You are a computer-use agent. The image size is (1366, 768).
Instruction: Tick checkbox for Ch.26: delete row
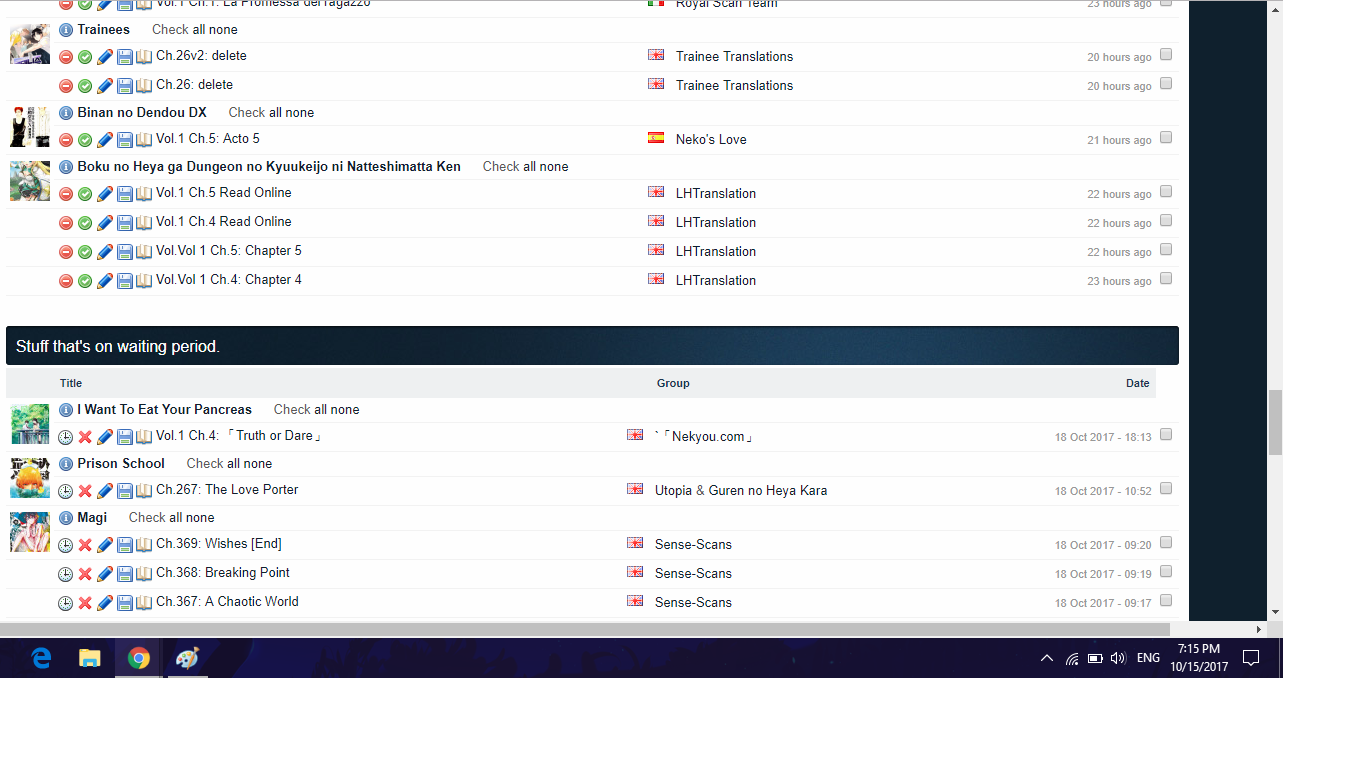(1166, 84)
